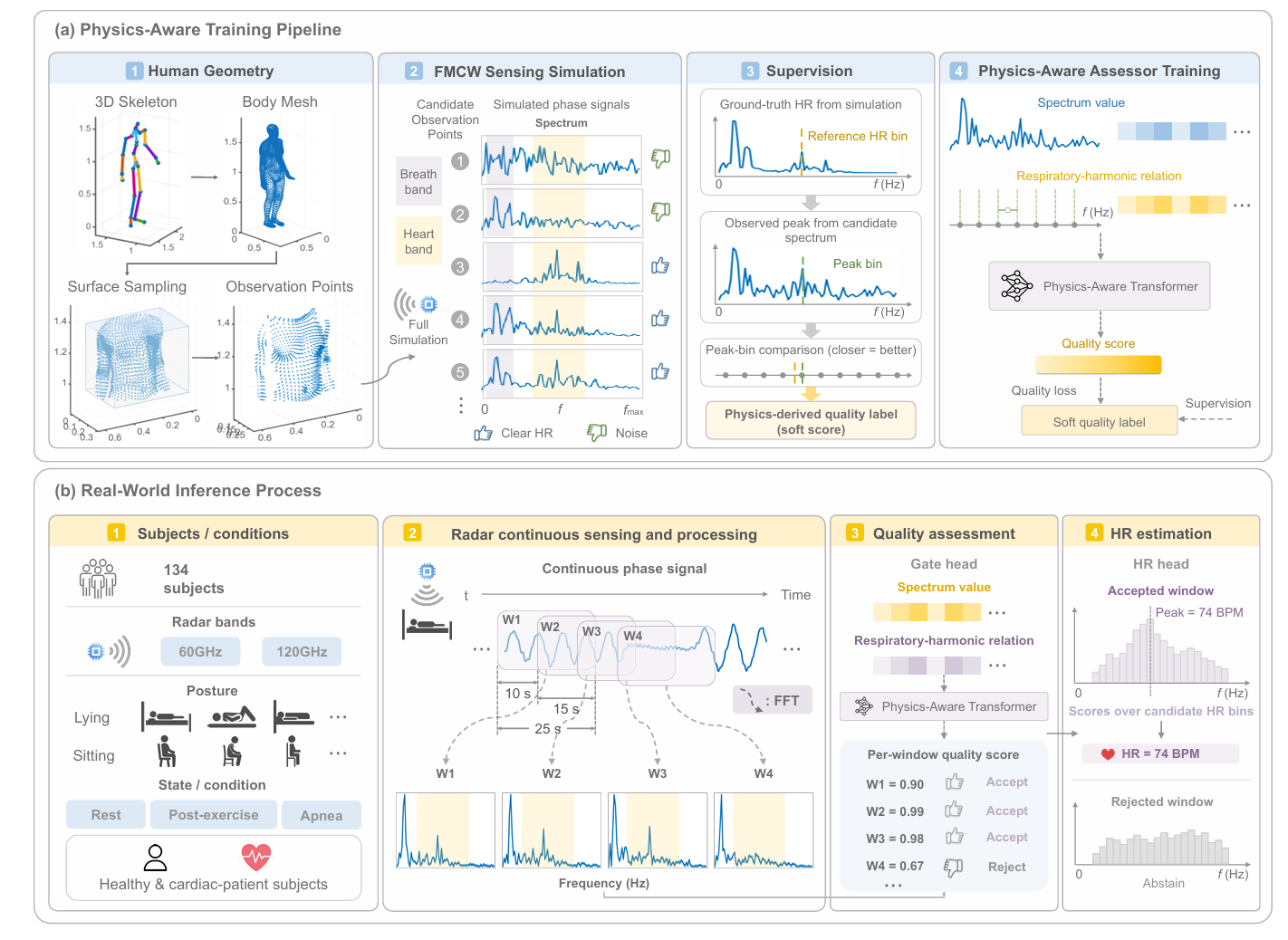Click the network icon in the training-pipeline Physics-Aware Transformer box
This screenshot has width=1288, height=940.
pyautogui.click(x=1016, y=286)
